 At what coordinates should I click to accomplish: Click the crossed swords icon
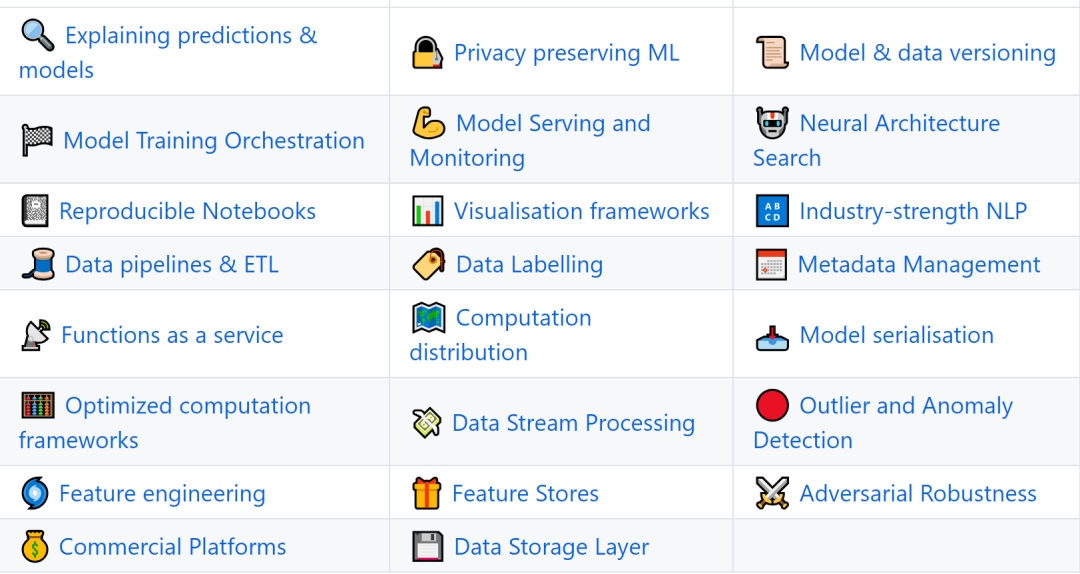coord(772,493)
